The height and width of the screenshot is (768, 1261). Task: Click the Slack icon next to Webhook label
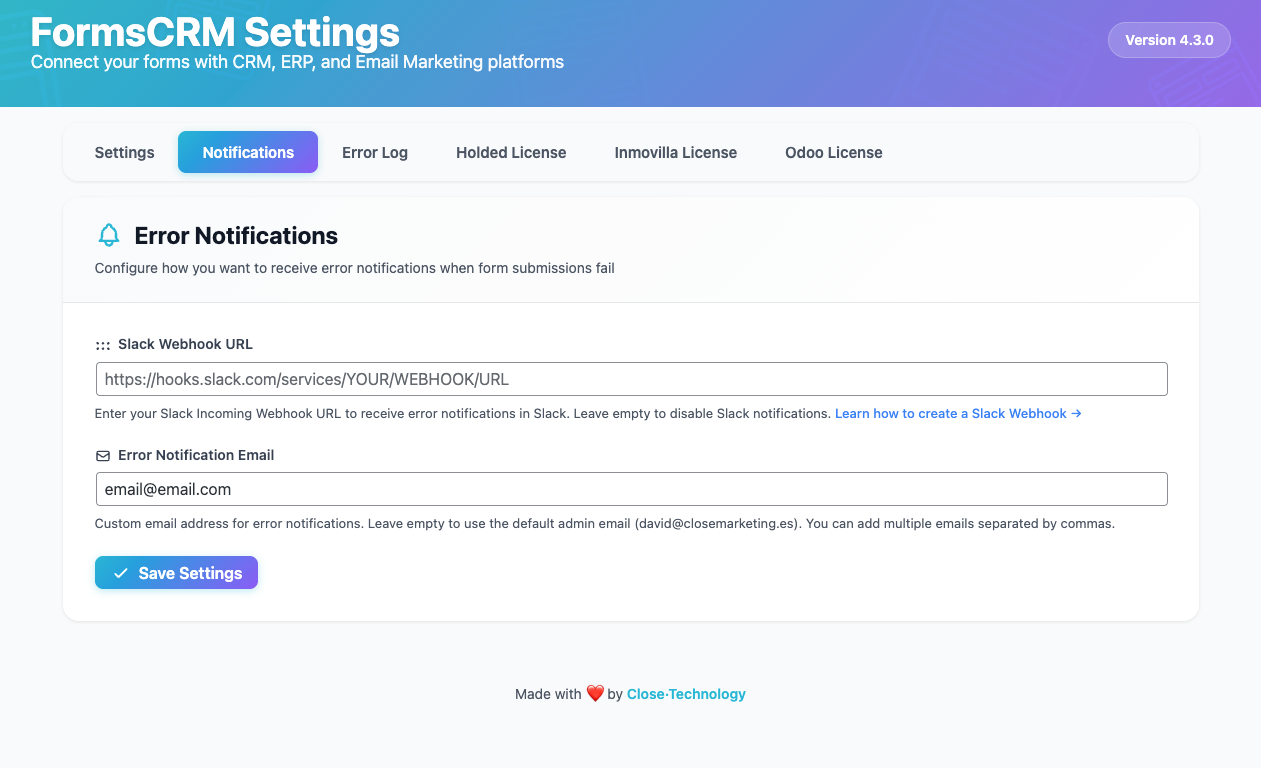[x=103, y=345]
